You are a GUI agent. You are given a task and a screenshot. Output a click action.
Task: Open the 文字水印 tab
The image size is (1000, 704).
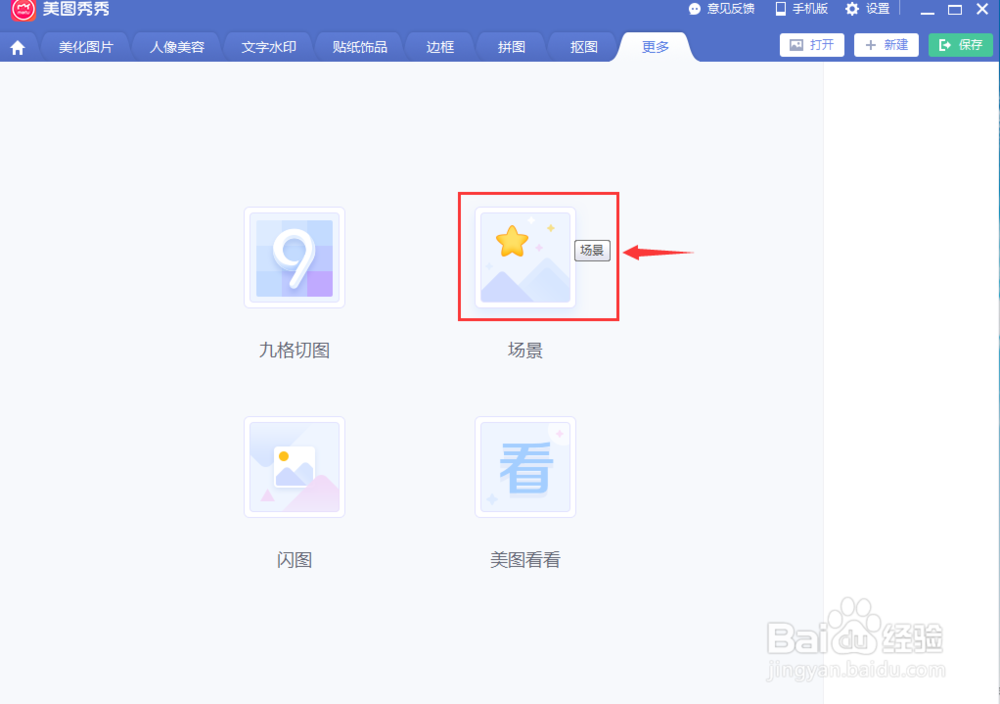267,45
